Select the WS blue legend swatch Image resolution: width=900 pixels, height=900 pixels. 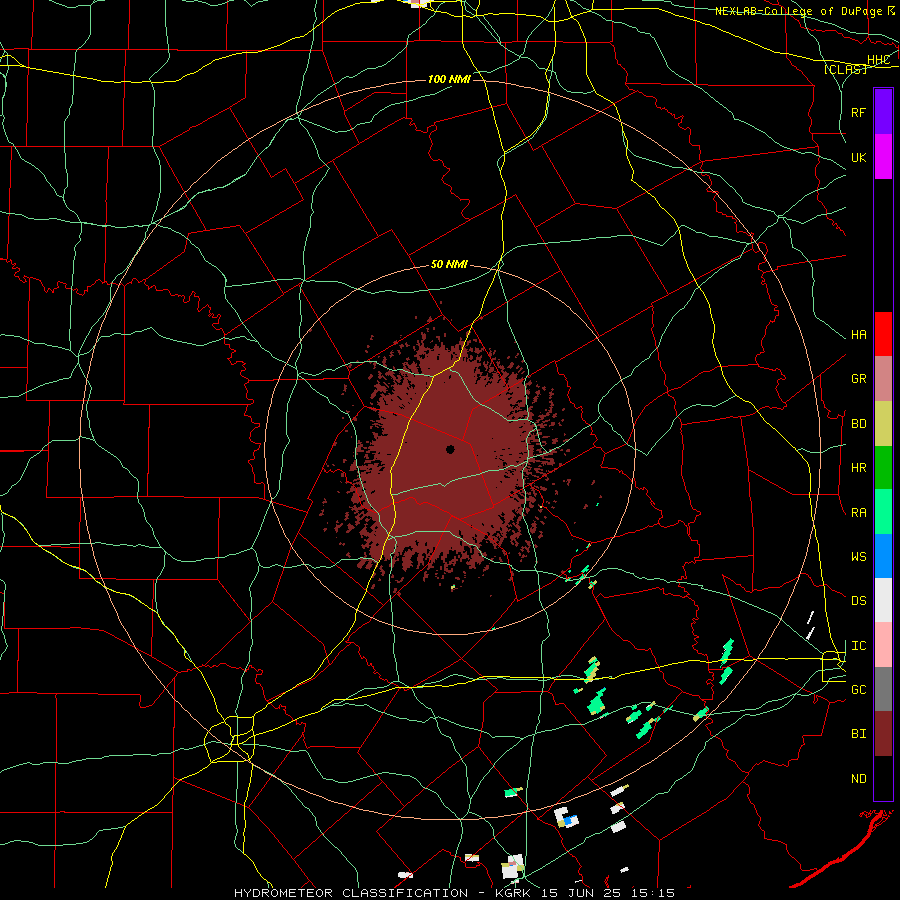pyautogui.click(x=883, y=556)
